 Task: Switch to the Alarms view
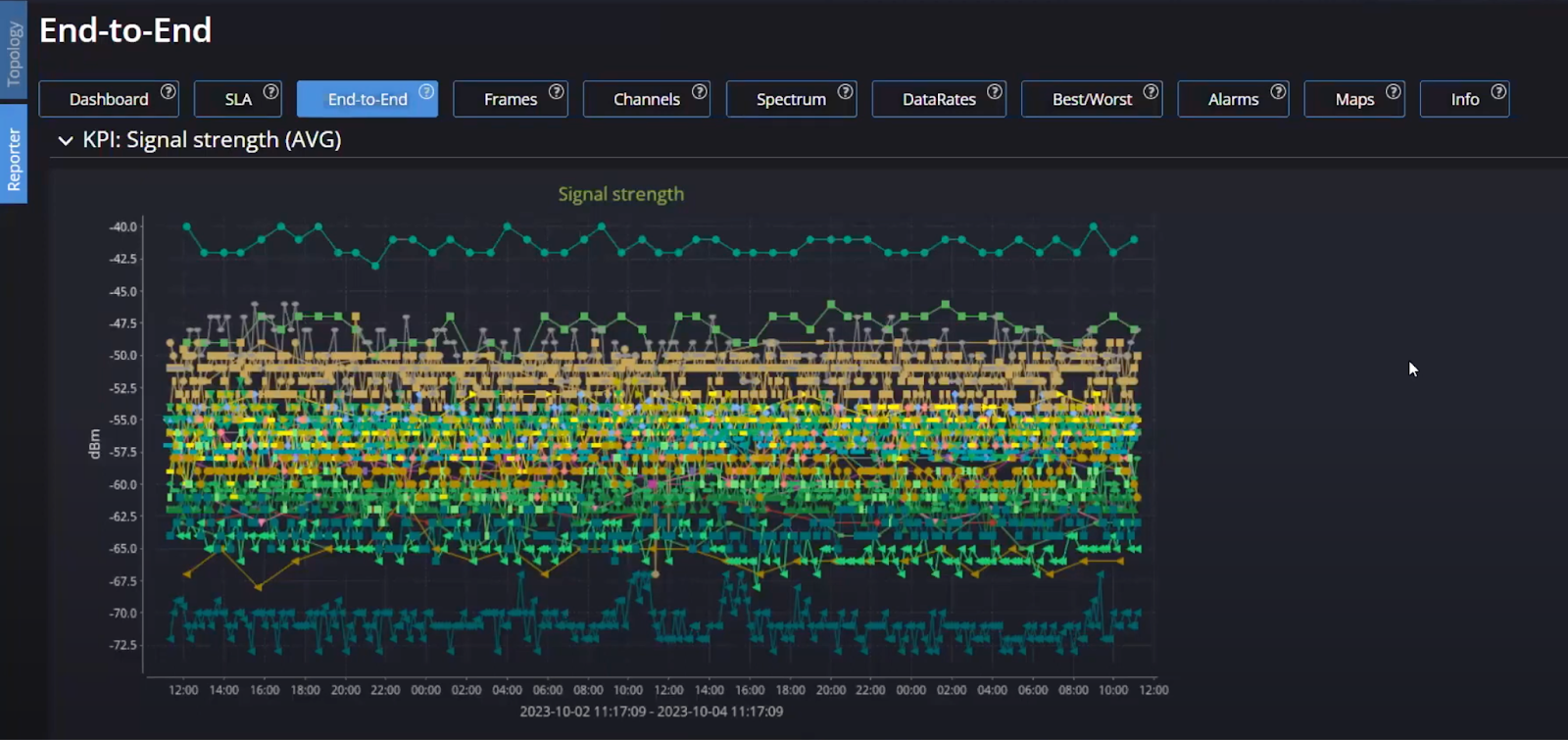(1232, 100)
